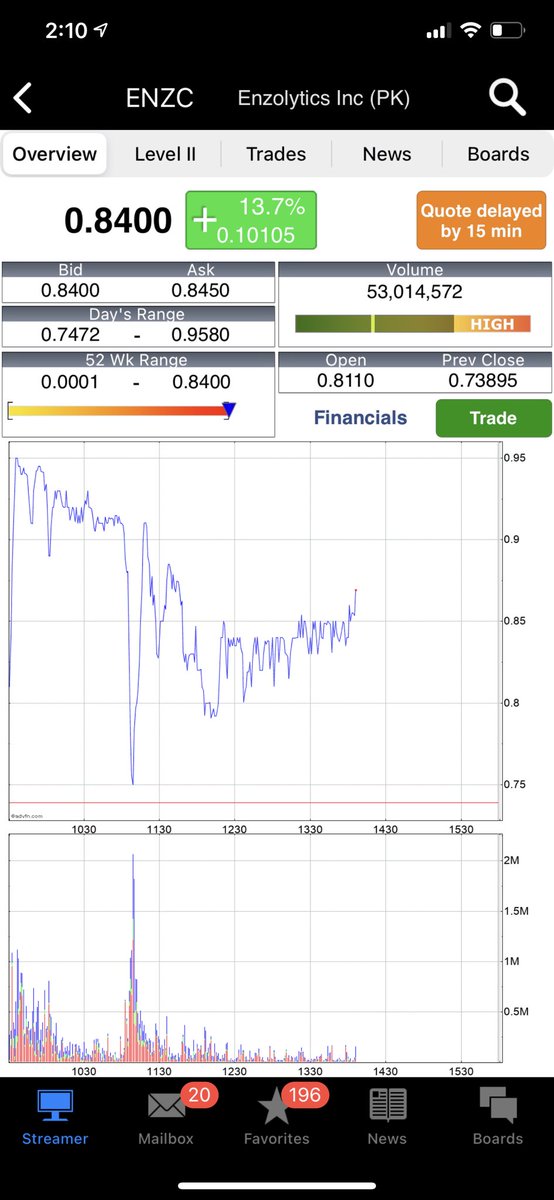Tap the ENZC ticker symbol

tap(160, 98)
